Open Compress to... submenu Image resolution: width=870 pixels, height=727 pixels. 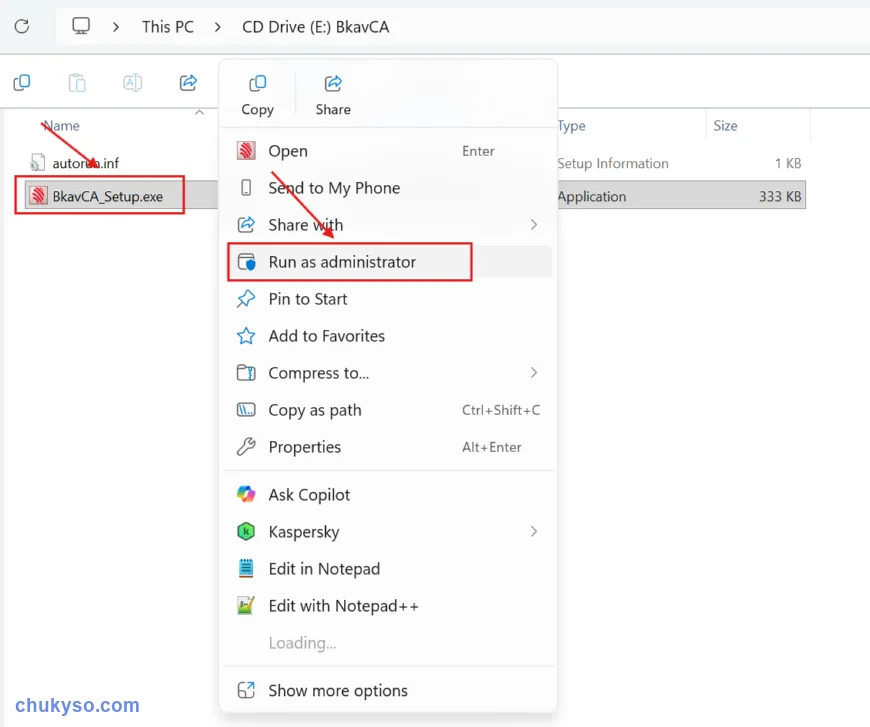pyautogui.click(x=388, y=373)
